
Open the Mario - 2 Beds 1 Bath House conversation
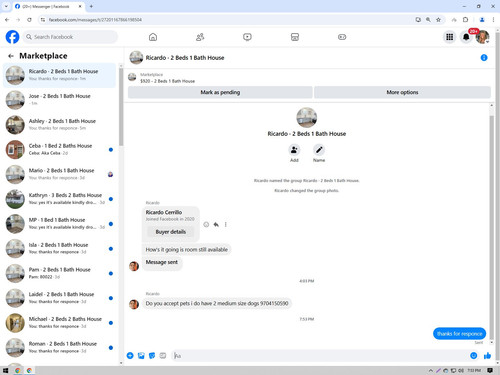click(x=59, y=174)
